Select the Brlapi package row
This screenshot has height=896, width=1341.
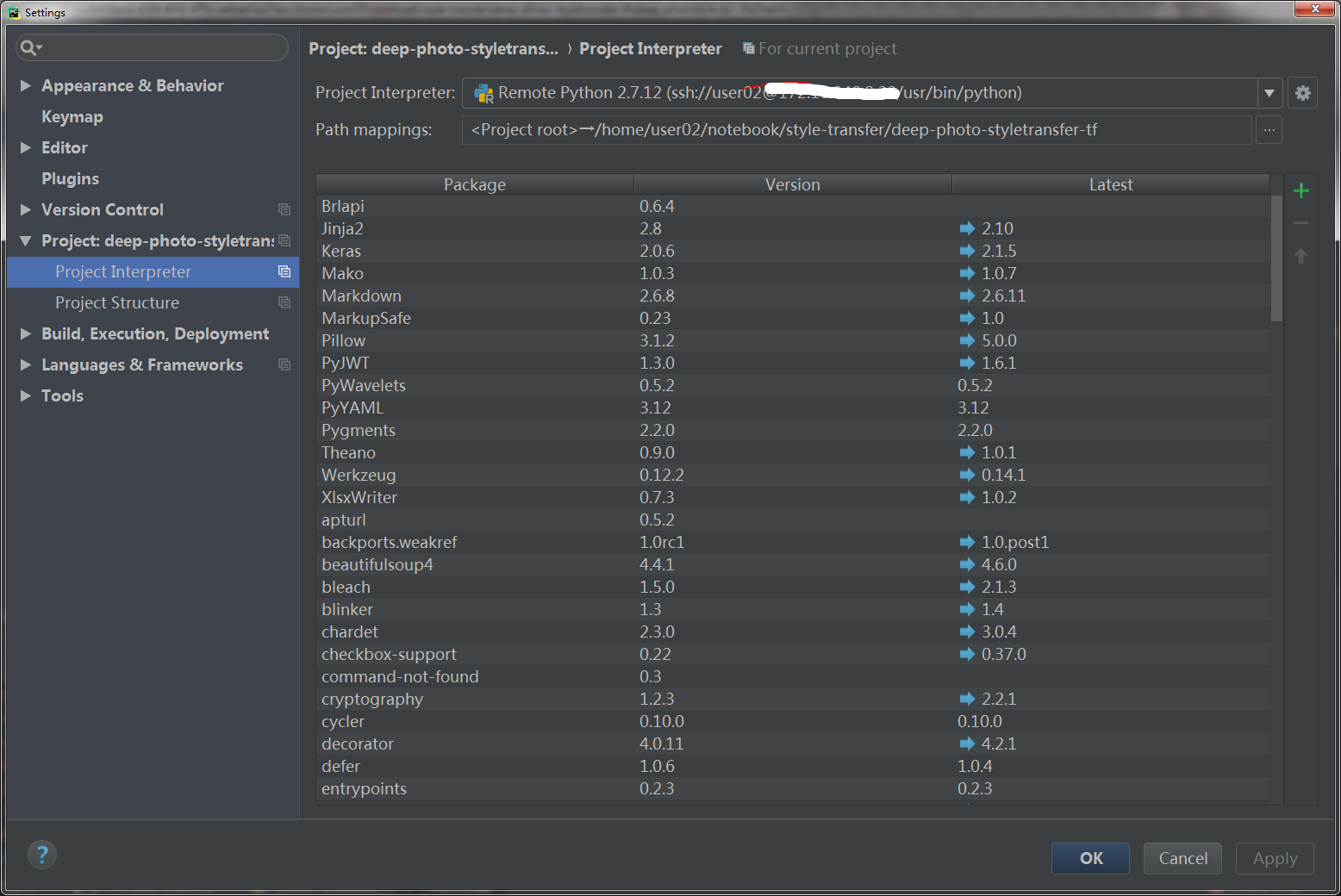[793, 206]
